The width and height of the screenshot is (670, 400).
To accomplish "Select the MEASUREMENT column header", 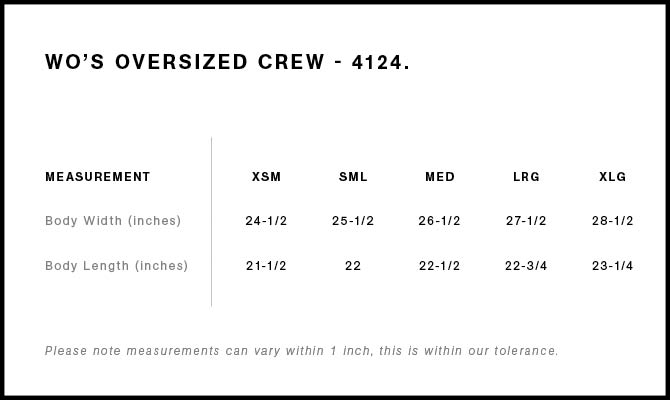I will point(98,177).
